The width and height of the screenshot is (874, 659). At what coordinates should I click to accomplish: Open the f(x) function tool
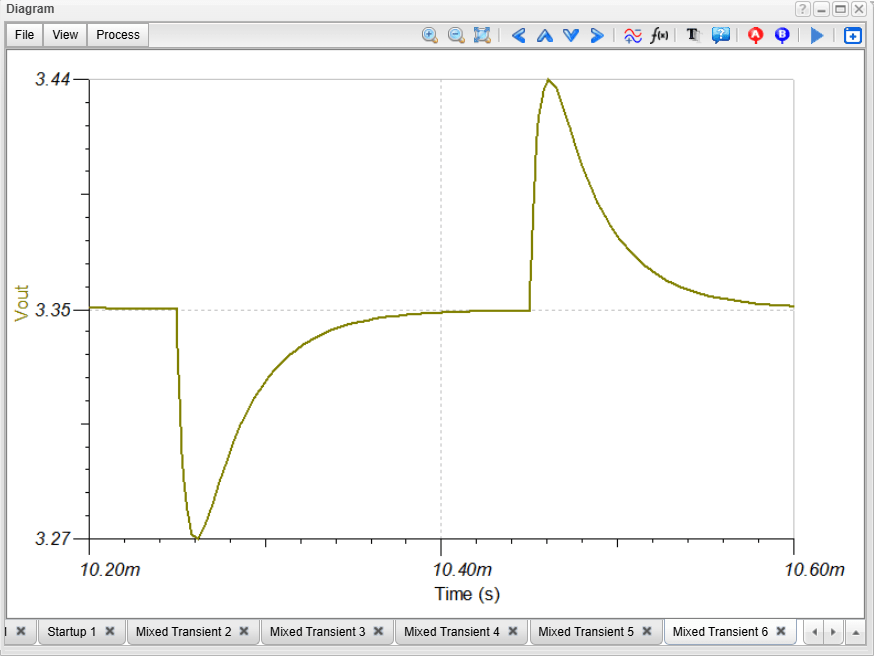659,35
